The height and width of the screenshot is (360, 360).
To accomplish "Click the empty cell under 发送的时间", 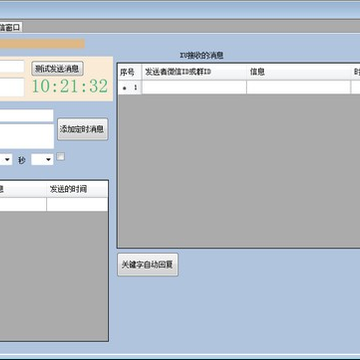I will [77, 204].
